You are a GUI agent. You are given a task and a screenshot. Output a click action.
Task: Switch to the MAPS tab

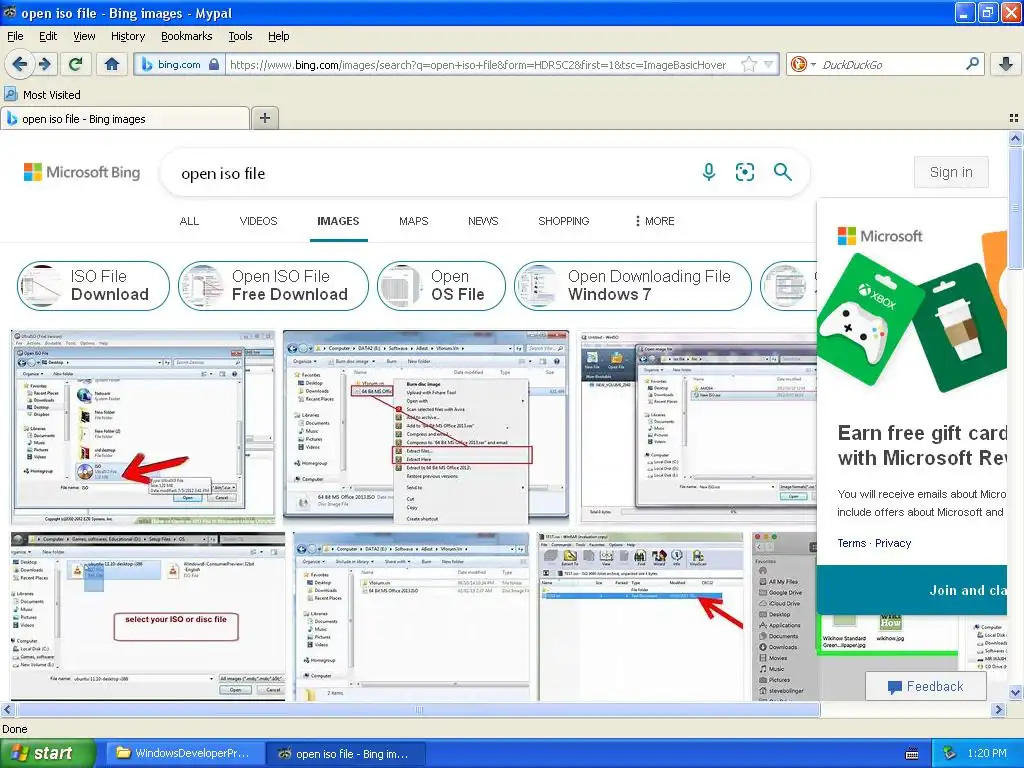pos(413,221)
